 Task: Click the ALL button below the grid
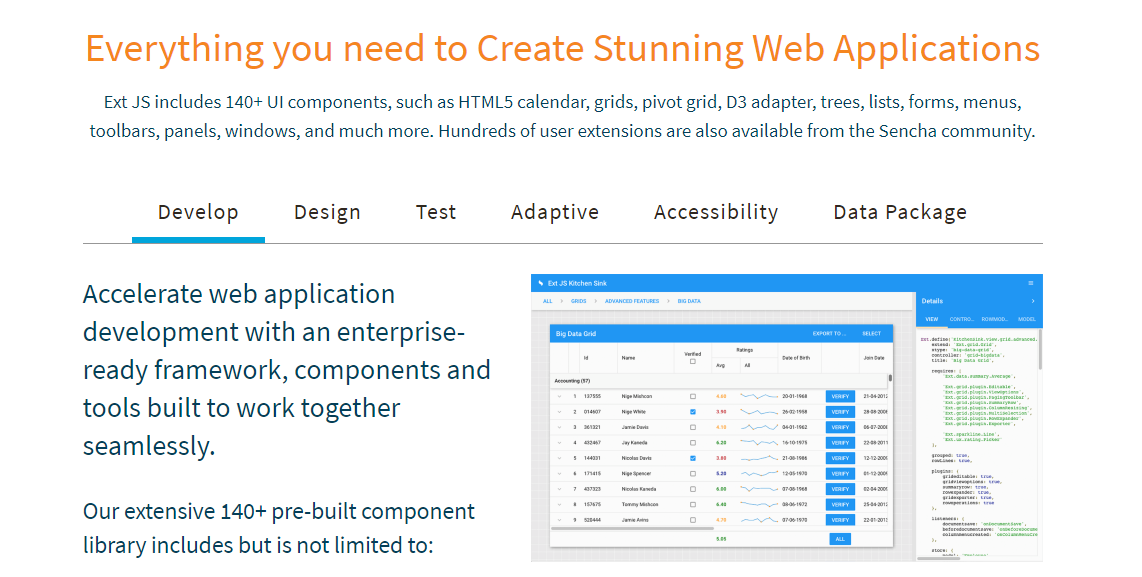coord(840,539)
